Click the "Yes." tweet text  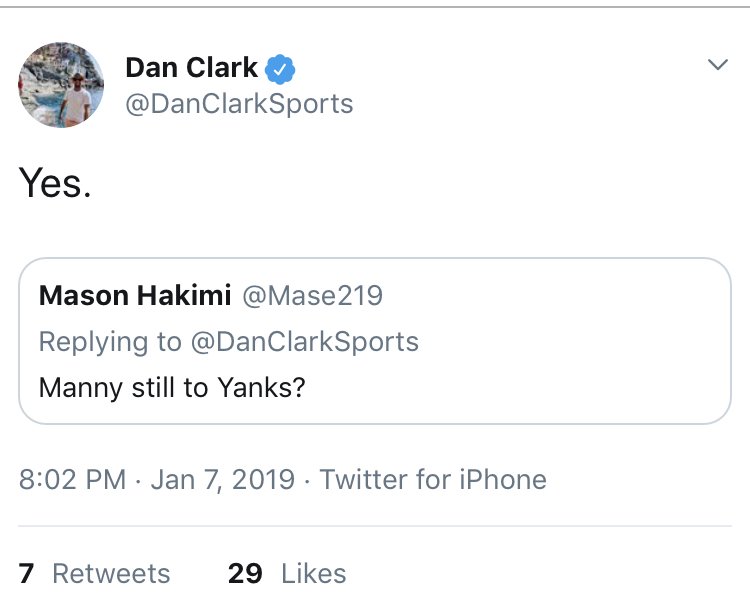(x=55, y=183)
